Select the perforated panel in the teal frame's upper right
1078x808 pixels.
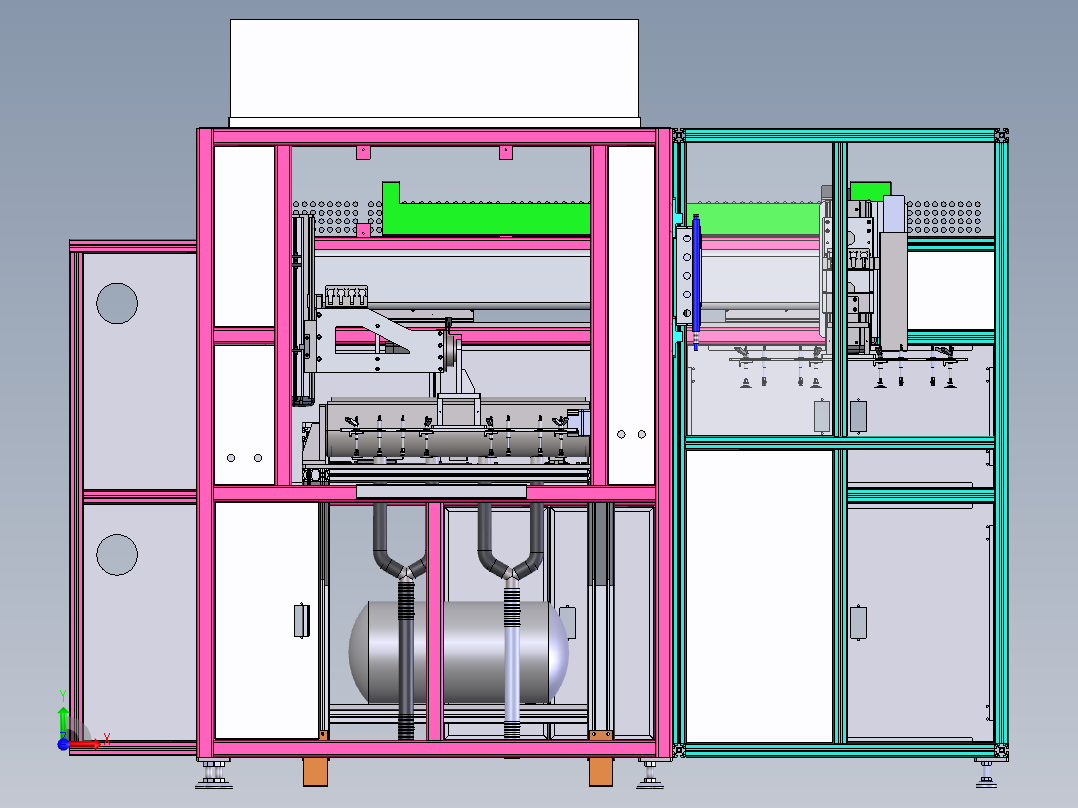pyautogui.click(x=945, y=217)
